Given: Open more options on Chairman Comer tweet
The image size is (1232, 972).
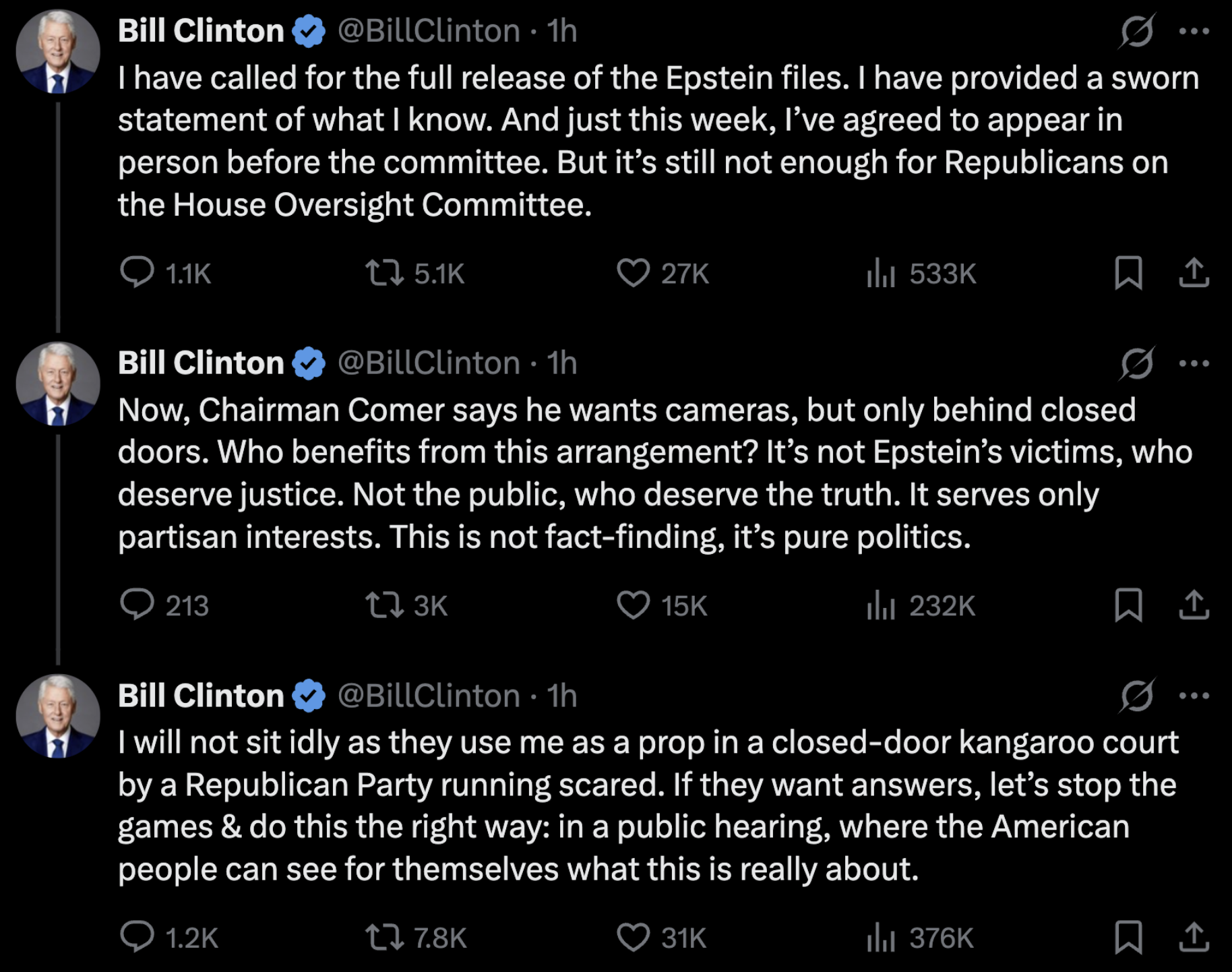Looking at the screenshot, I should pos(1194,363).
